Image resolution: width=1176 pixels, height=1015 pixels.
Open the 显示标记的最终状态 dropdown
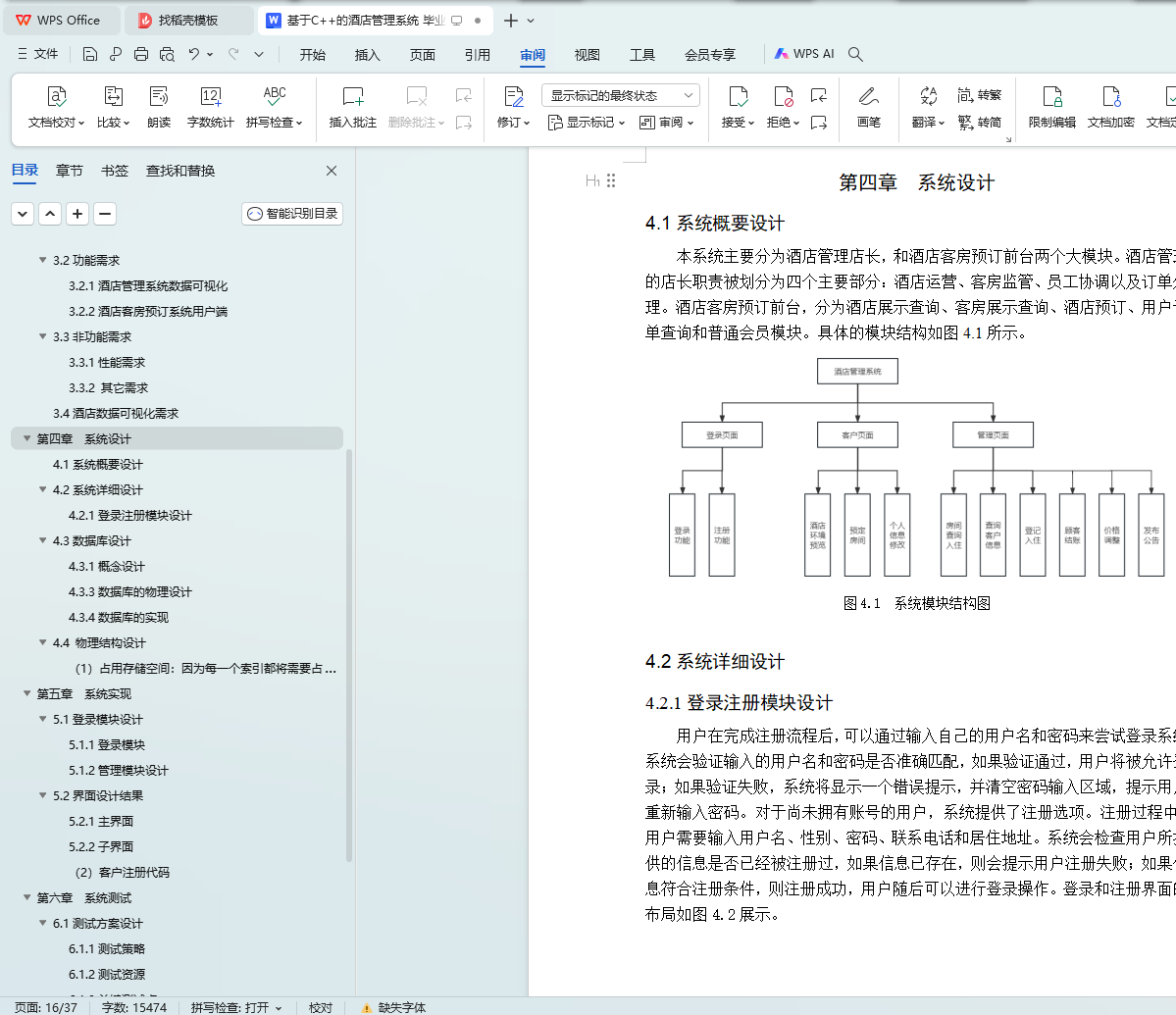coord(621,95)
